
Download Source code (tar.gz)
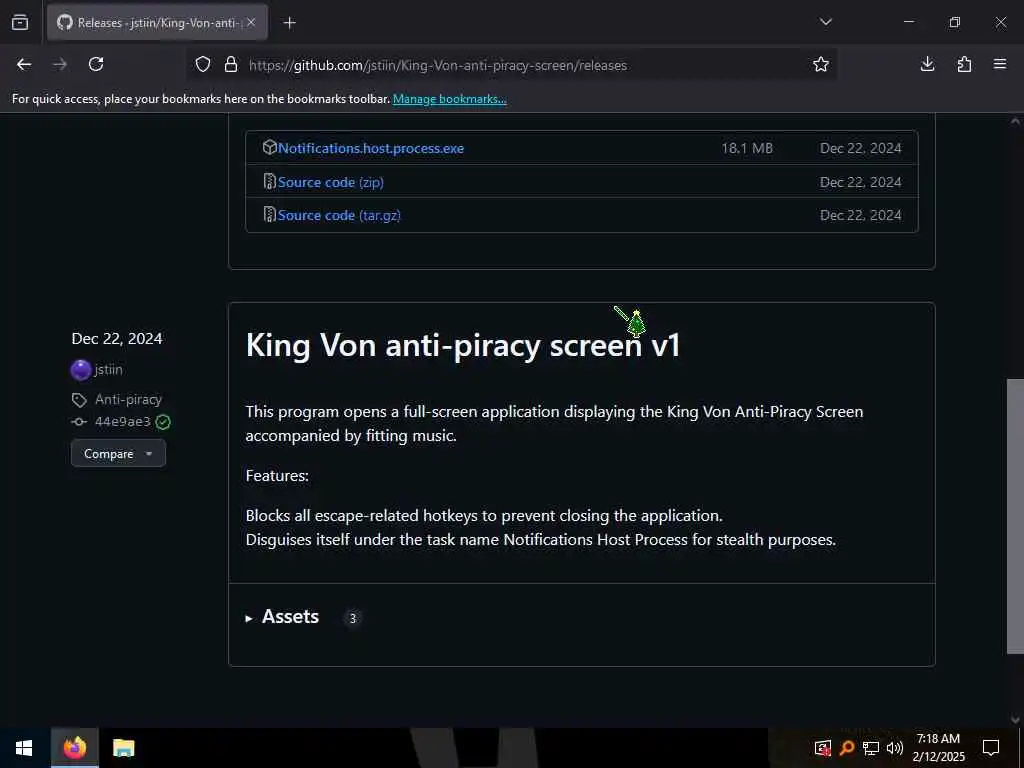pyautogui.click(x=339, y=216)
